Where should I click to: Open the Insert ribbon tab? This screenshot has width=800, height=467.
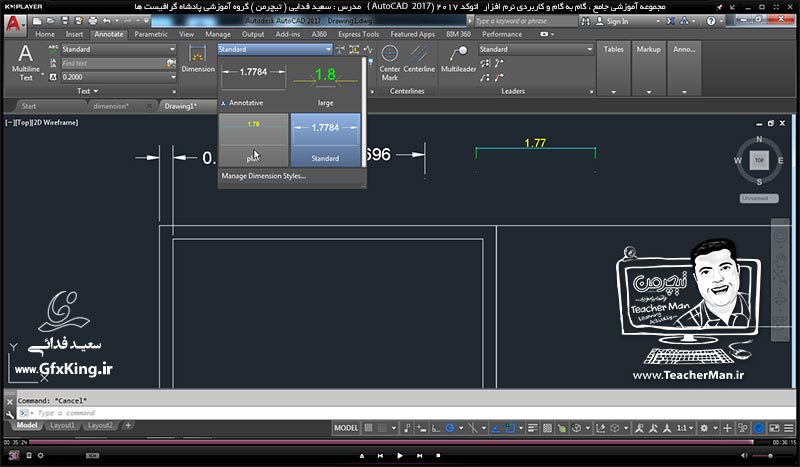pyautogui.click(x=74, y=34)
